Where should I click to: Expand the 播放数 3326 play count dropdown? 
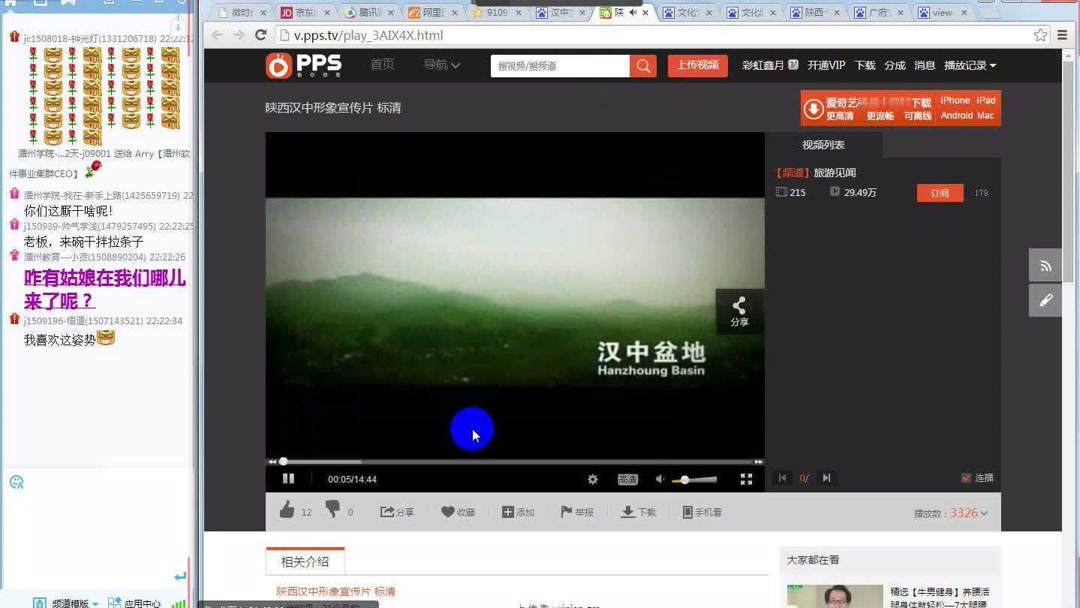point(985,511)
